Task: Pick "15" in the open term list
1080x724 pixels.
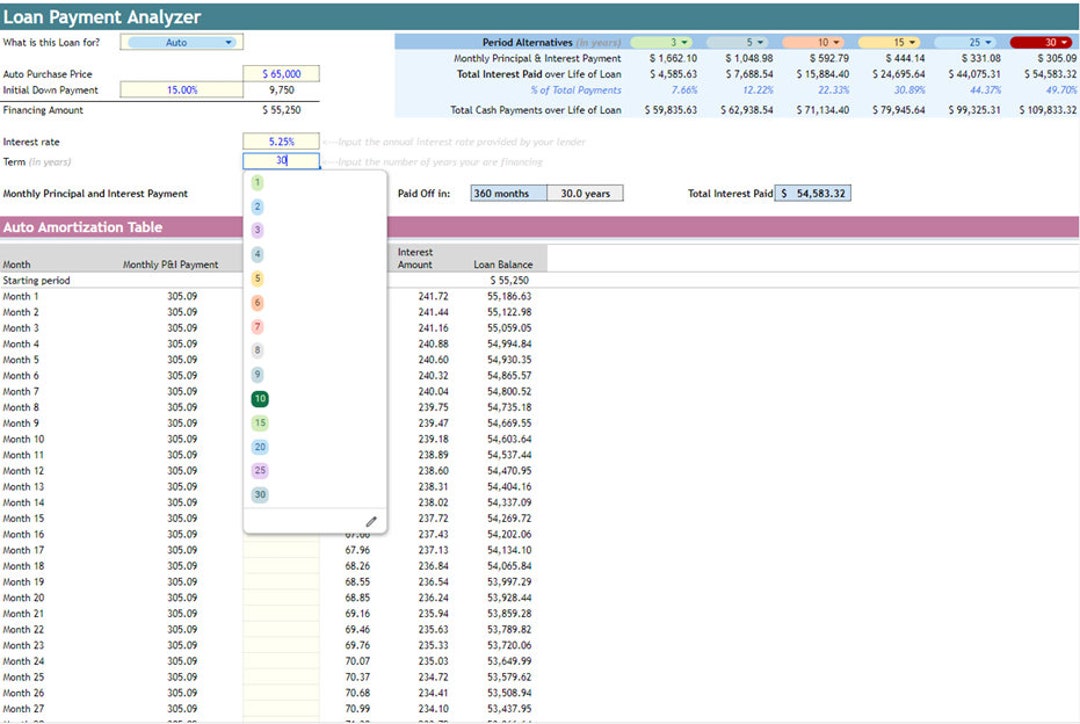Action: pos(259,423)
